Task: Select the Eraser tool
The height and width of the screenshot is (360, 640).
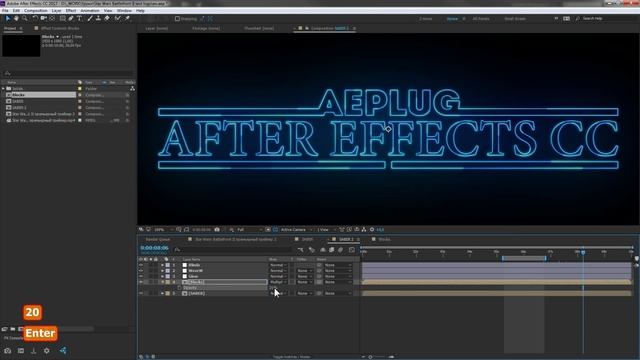Action: click(x=107, y=18)
